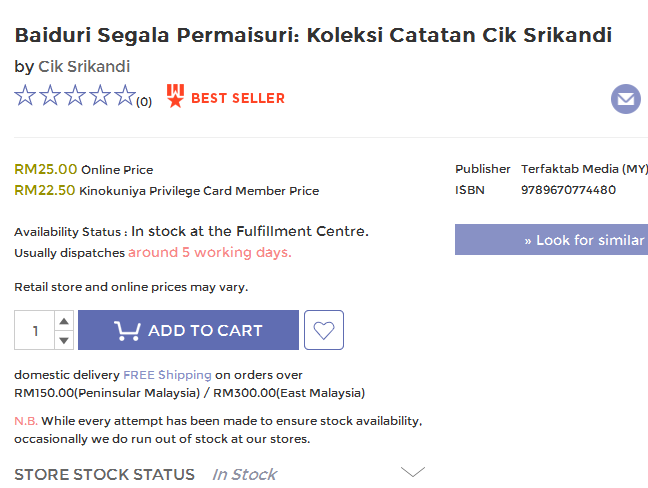Click the quantity input field
This screenshot has width=648, height=488.
pyautogui.click(x=36, y=330)
